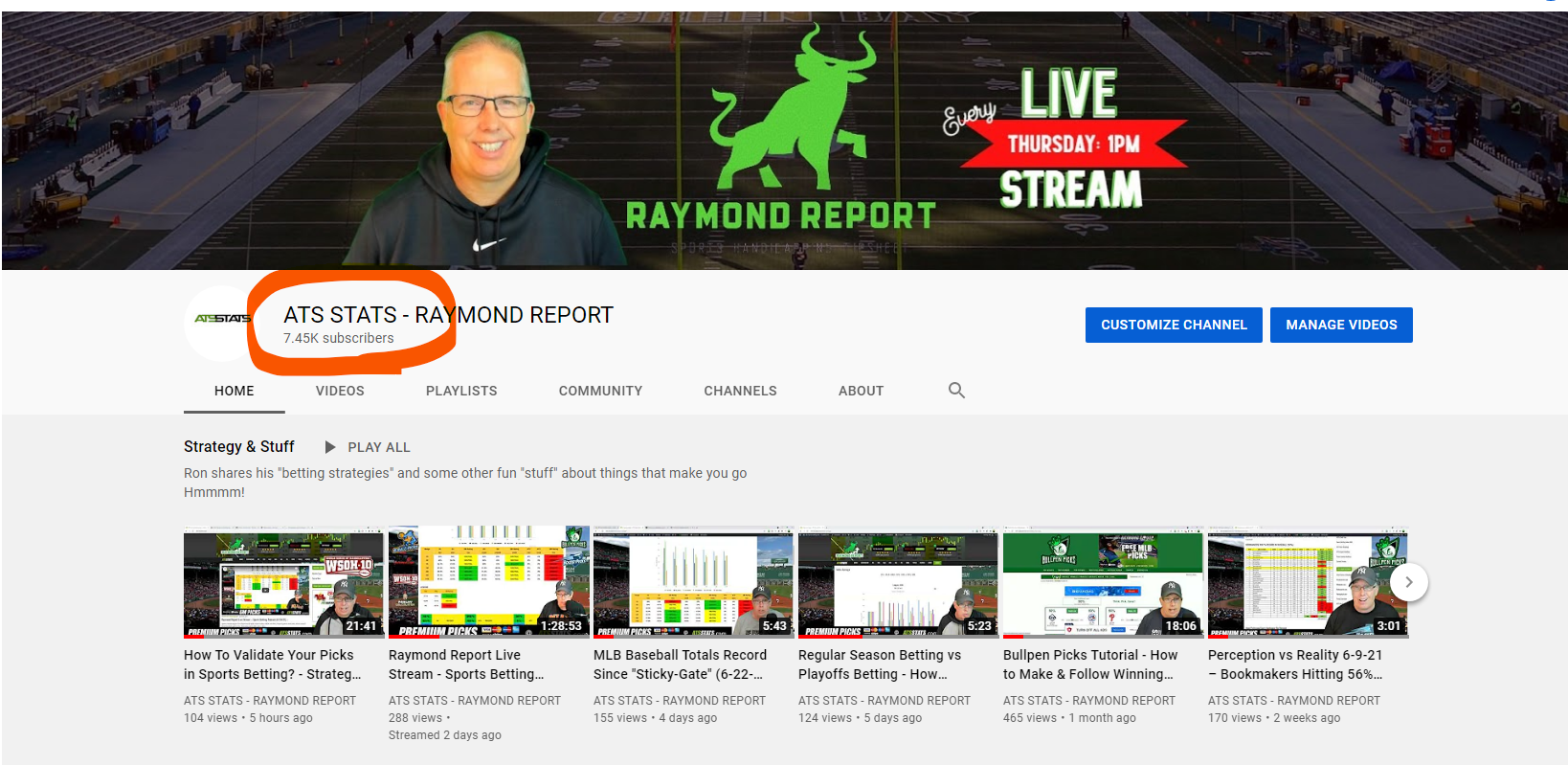
Task: Click channel name under the 155 views video
Action: [x=680, y=701]
